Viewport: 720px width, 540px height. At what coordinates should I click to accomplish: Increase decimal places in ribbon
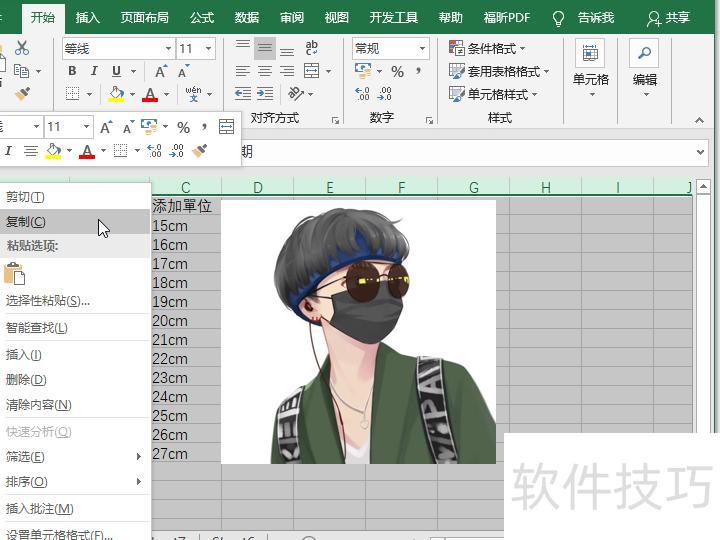coord(362,94)
